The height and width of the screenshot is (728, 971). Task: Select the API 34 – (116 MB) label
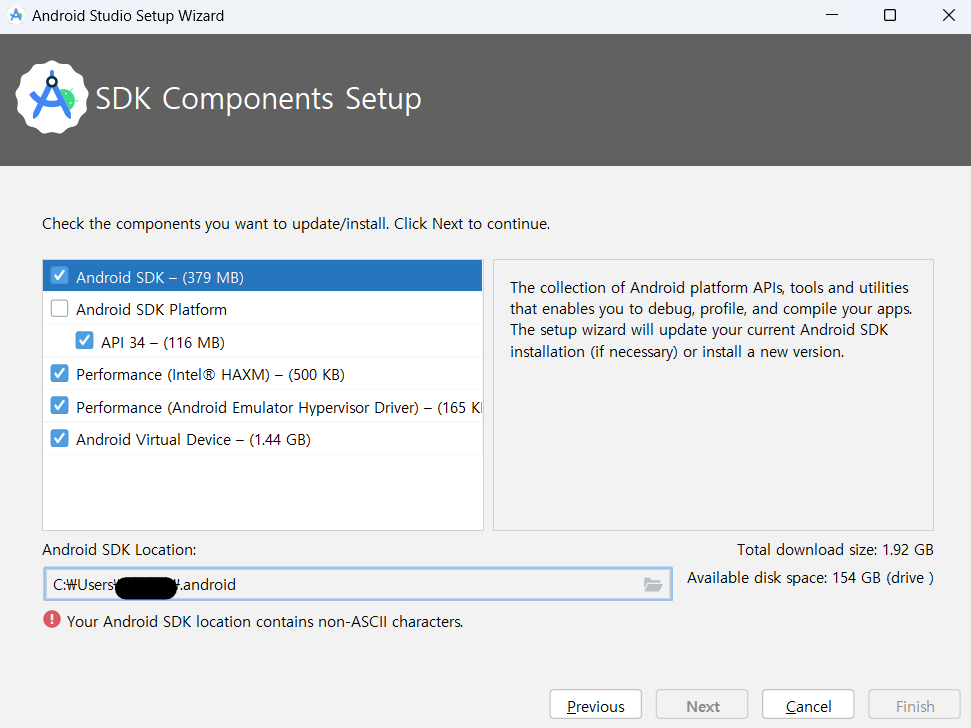tap(163, 342)
